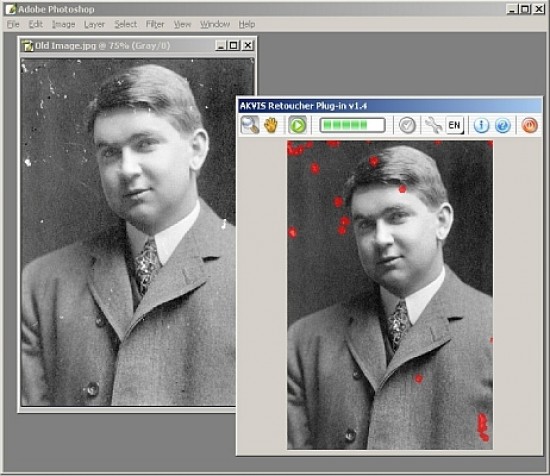The image size is (550, 476).
Task: Maximize the Old Image.jpg document window
Action: coord(234,45)
